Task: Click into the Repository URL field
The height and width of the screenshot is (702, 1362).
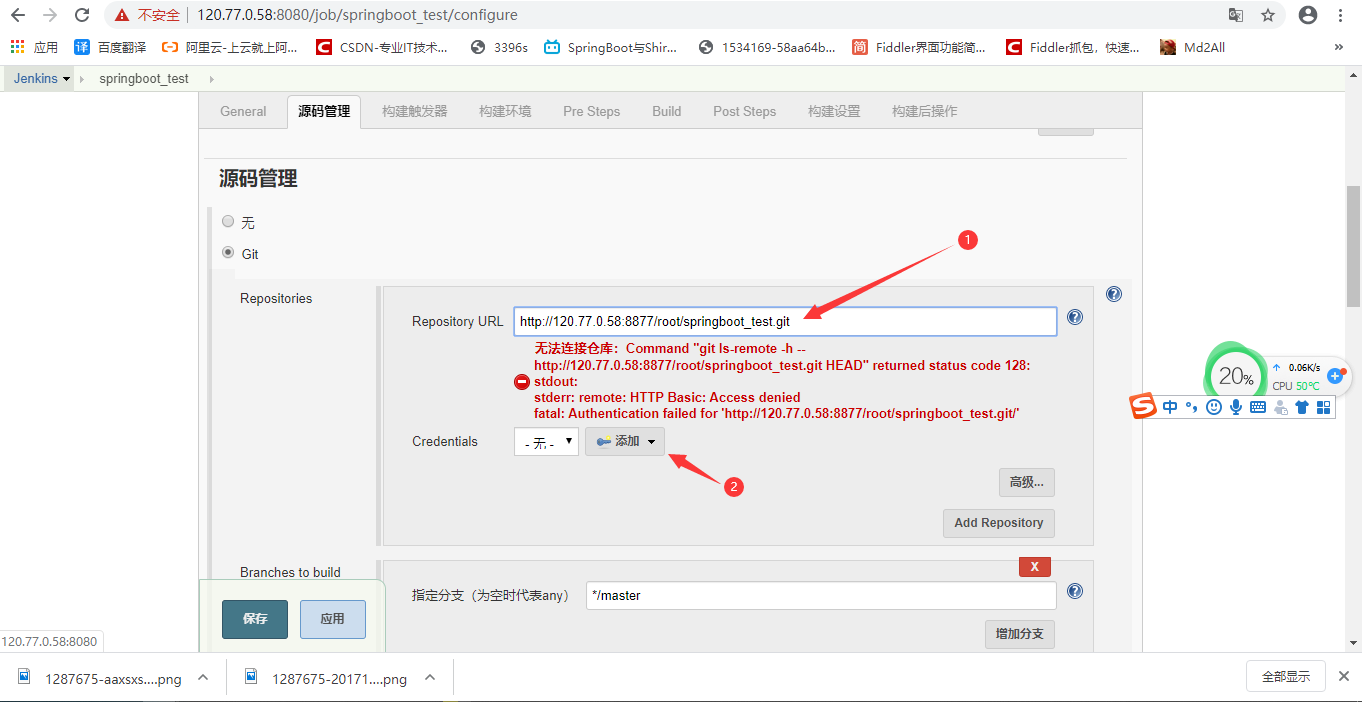Action: point(785,321)
